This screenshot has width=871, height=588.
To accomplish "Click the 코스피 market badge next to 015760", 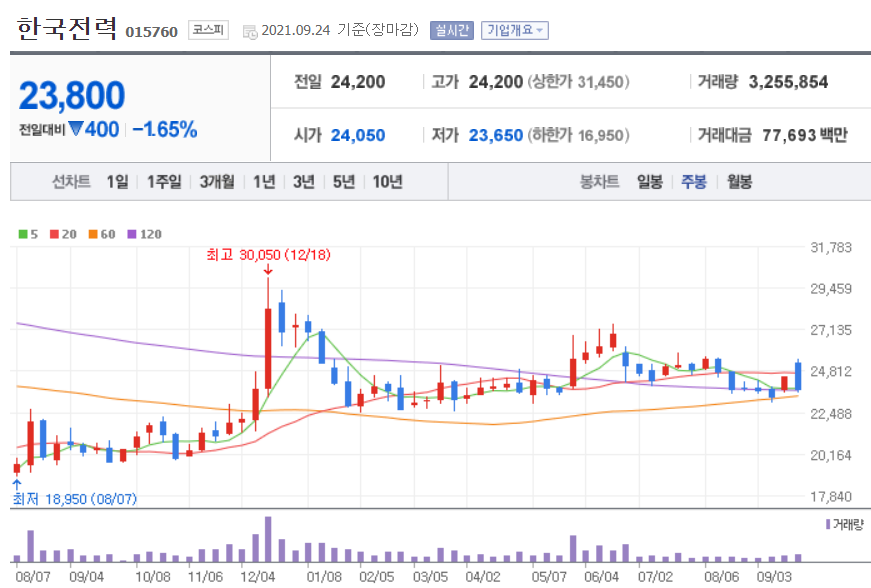I will [x=208, y=28].
